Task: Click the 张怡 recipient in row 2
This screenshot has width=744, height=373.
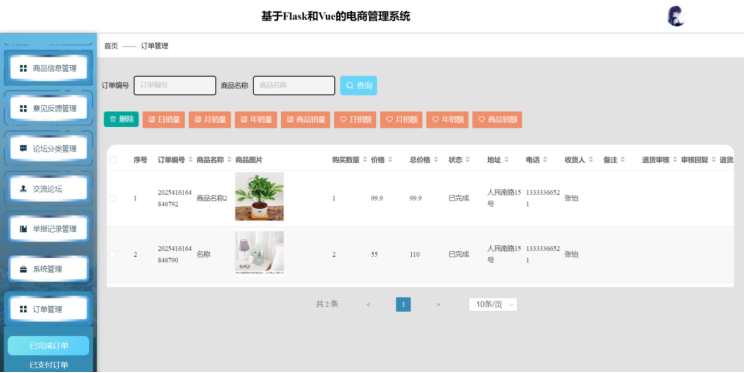Action: pos(571,254)
